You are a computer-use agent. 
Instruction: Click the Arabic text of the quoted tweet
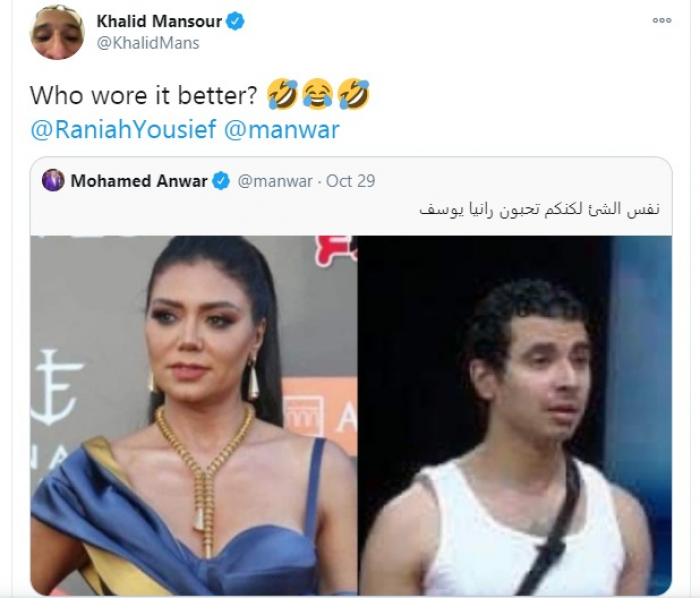(539, 209)
